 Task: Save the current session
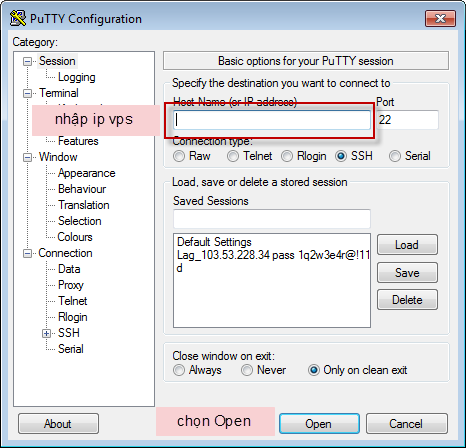[x=407, y=273]
